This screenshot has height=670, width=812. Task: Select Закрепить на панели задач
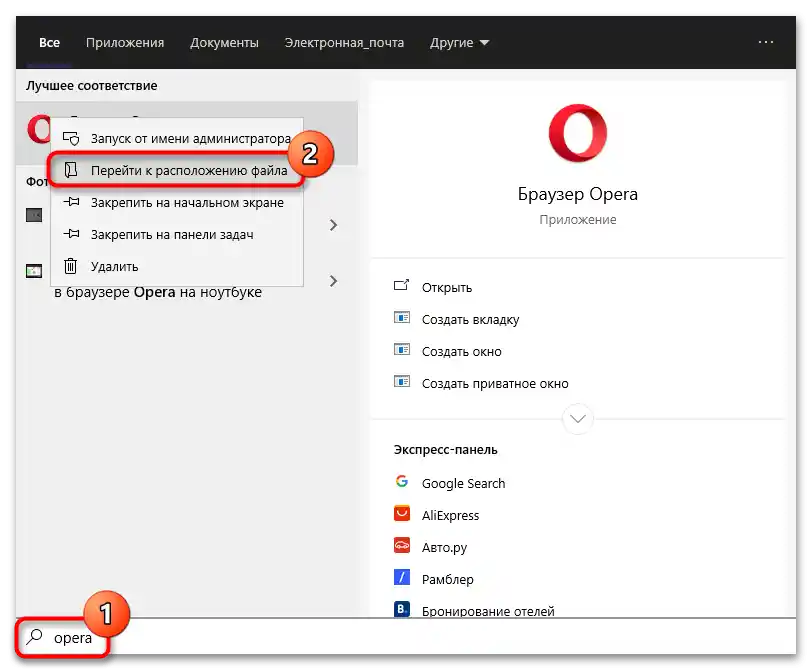177,234
